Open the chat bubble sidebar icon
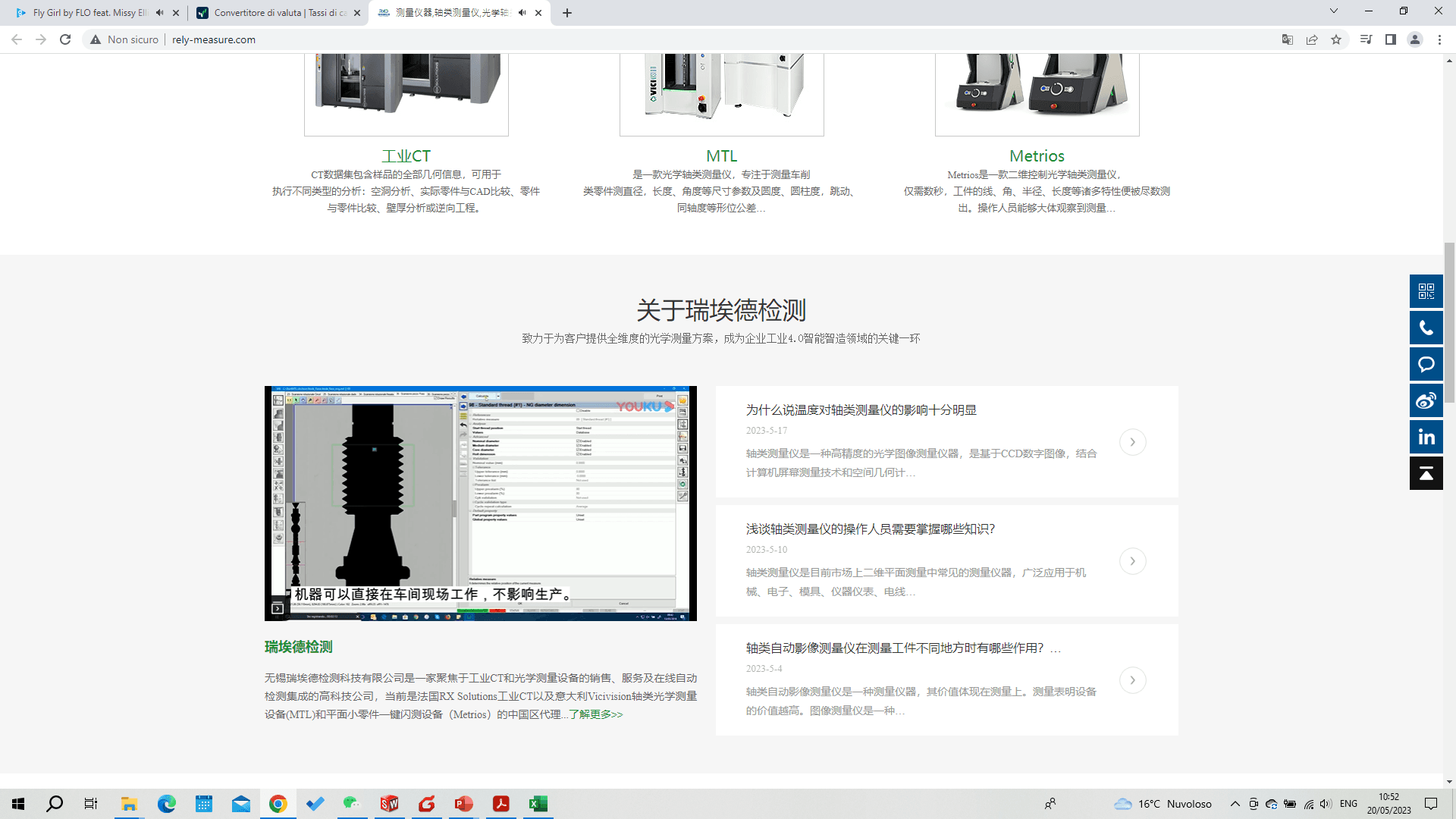The height and width of the screenshot is (819, 1456). click(1426, 364)
